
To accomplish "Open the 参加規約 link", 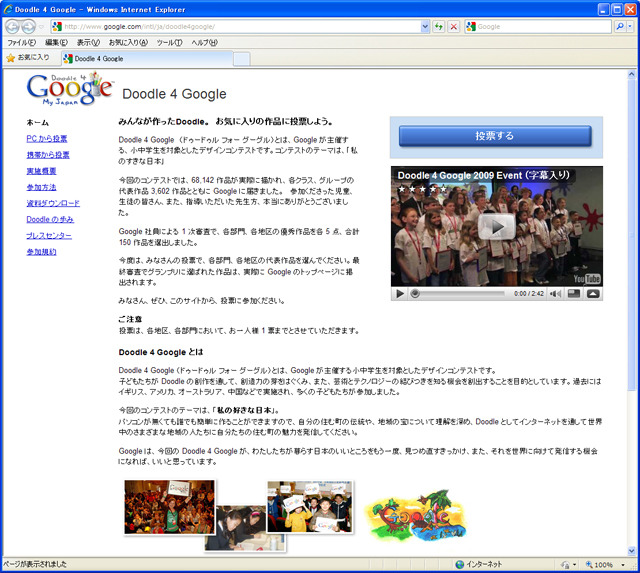I will click(x=41, y=252).
